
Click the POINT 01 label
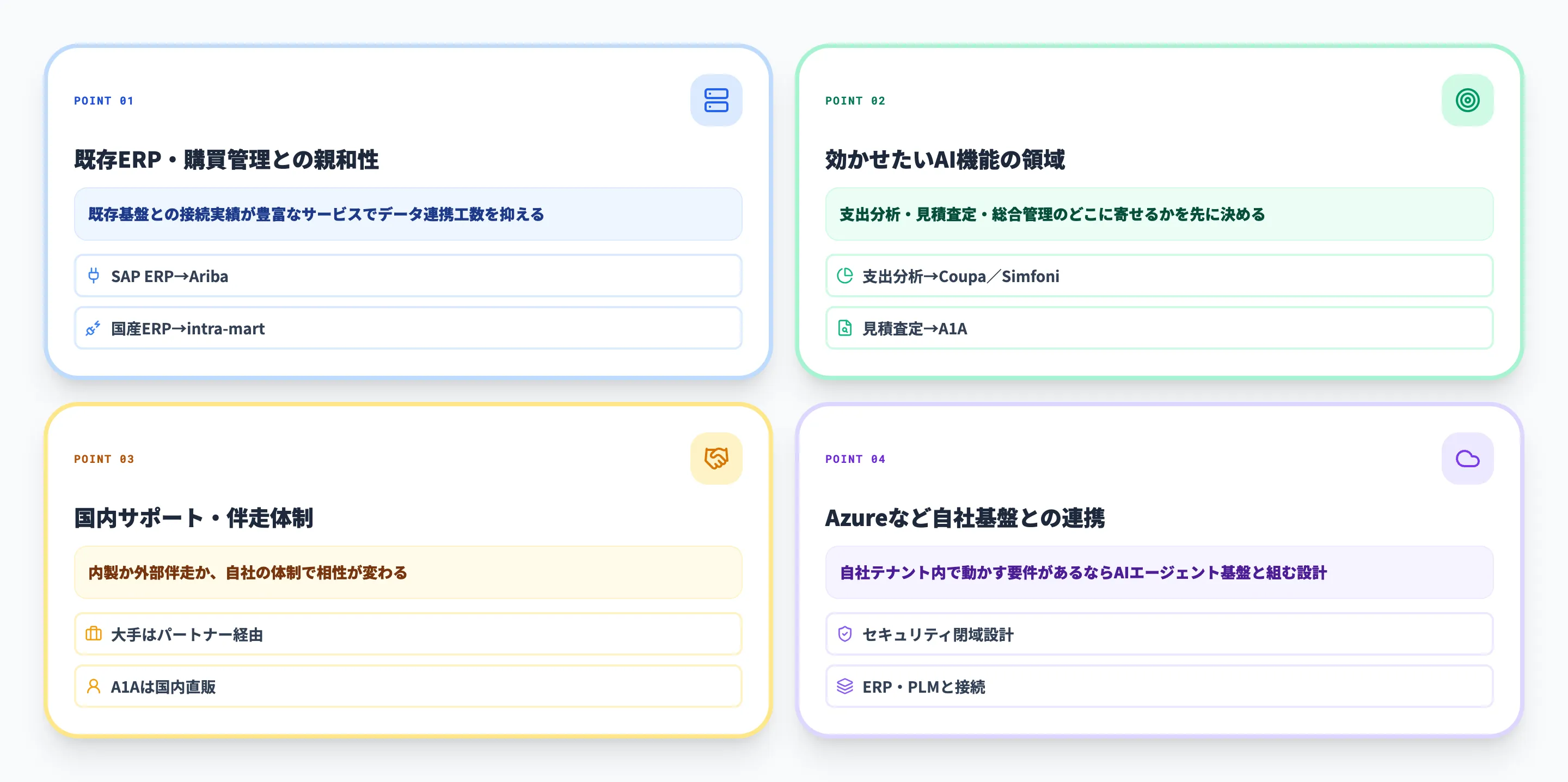[103, 101]
